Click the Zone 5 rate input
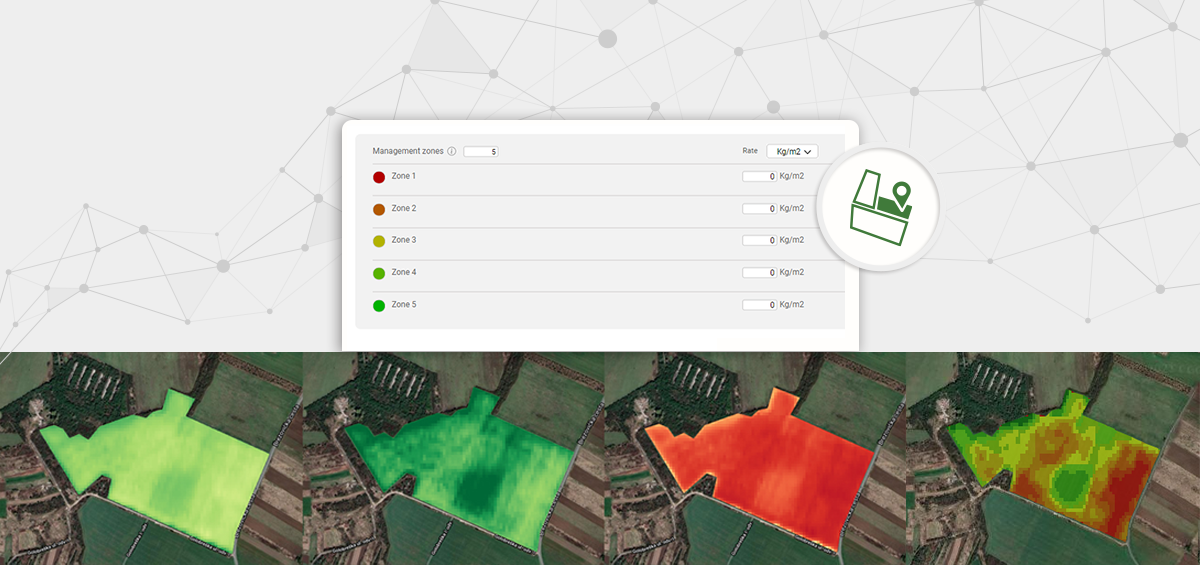The height and width of the screenshot is (565, 1200). coord(759,304)
